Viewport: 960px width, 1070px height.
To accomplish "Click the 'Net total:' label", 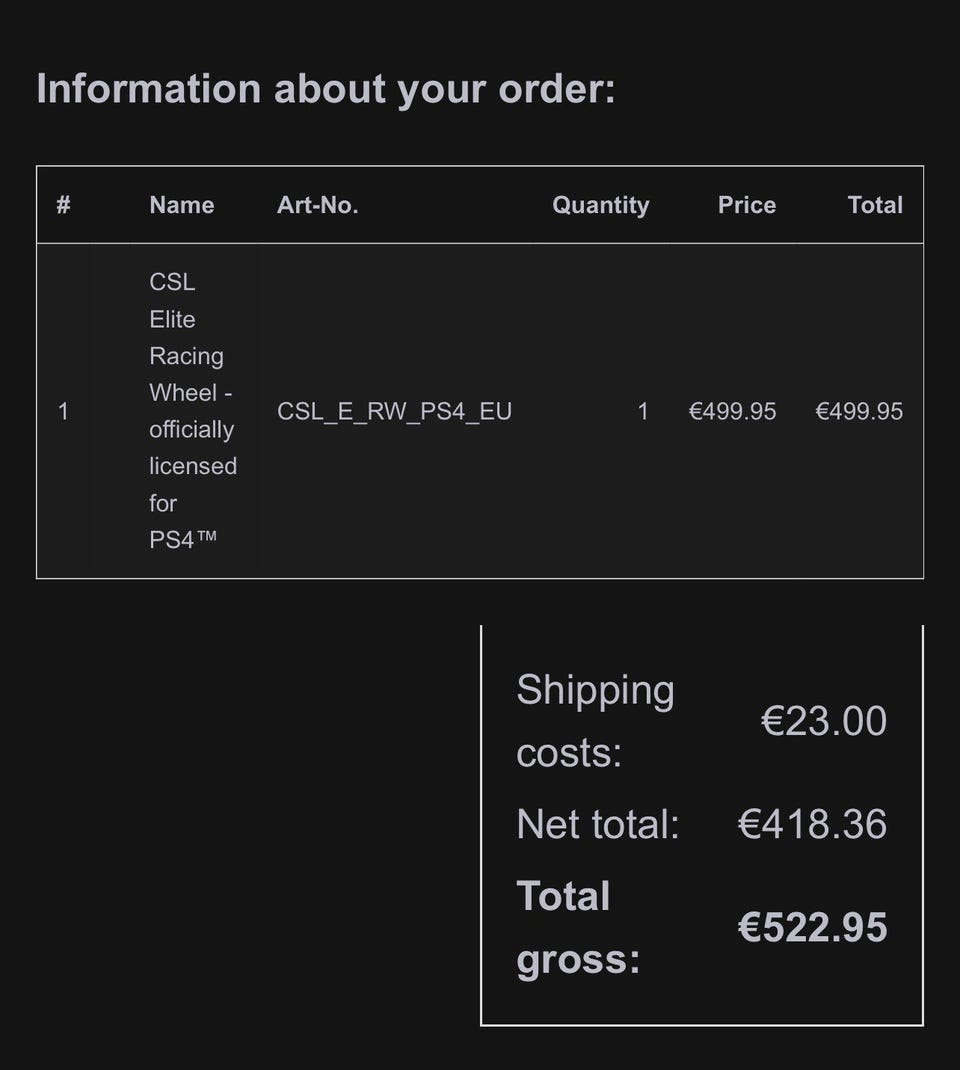I will (597, 824).
